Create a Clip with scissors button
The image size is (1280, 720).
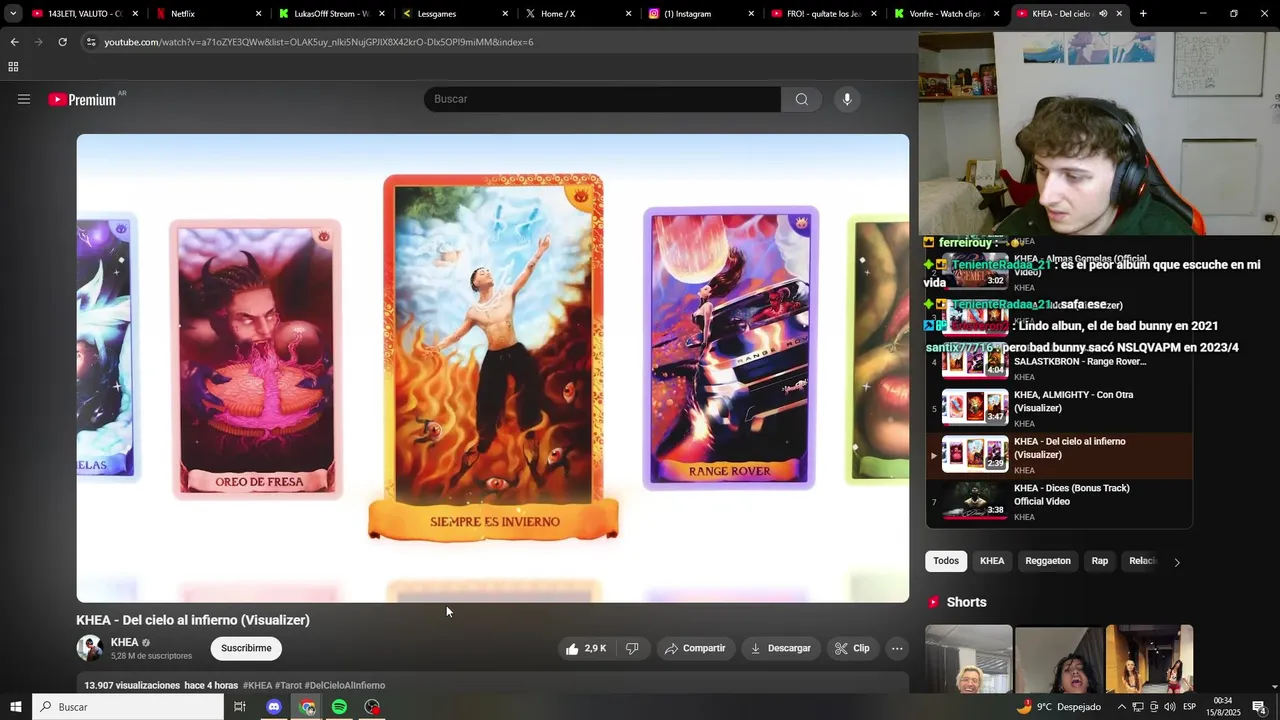point(853,648)
